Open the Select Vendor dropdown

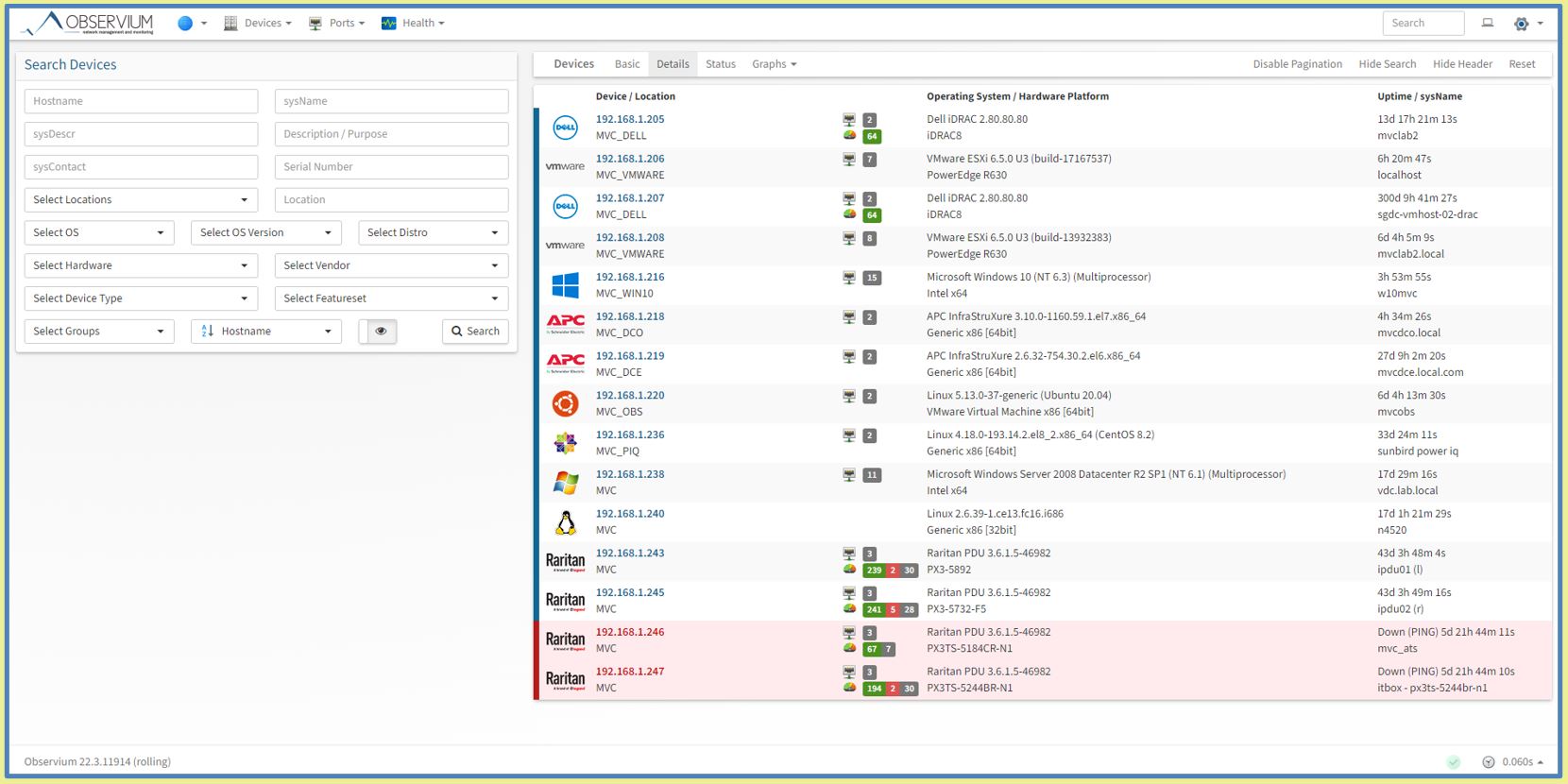pyautogui.click(x=391, y=265)
